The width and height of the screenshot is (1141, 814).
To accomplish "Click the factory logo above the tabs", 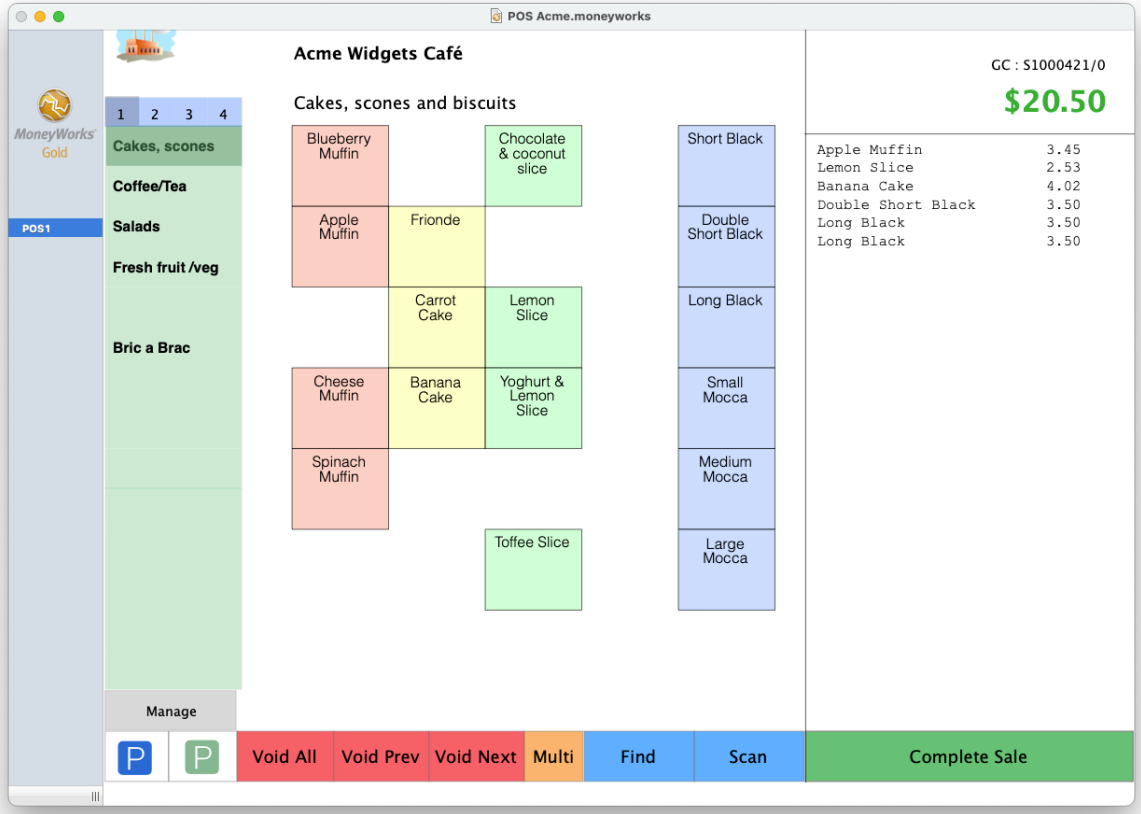I will click(146, 46).
